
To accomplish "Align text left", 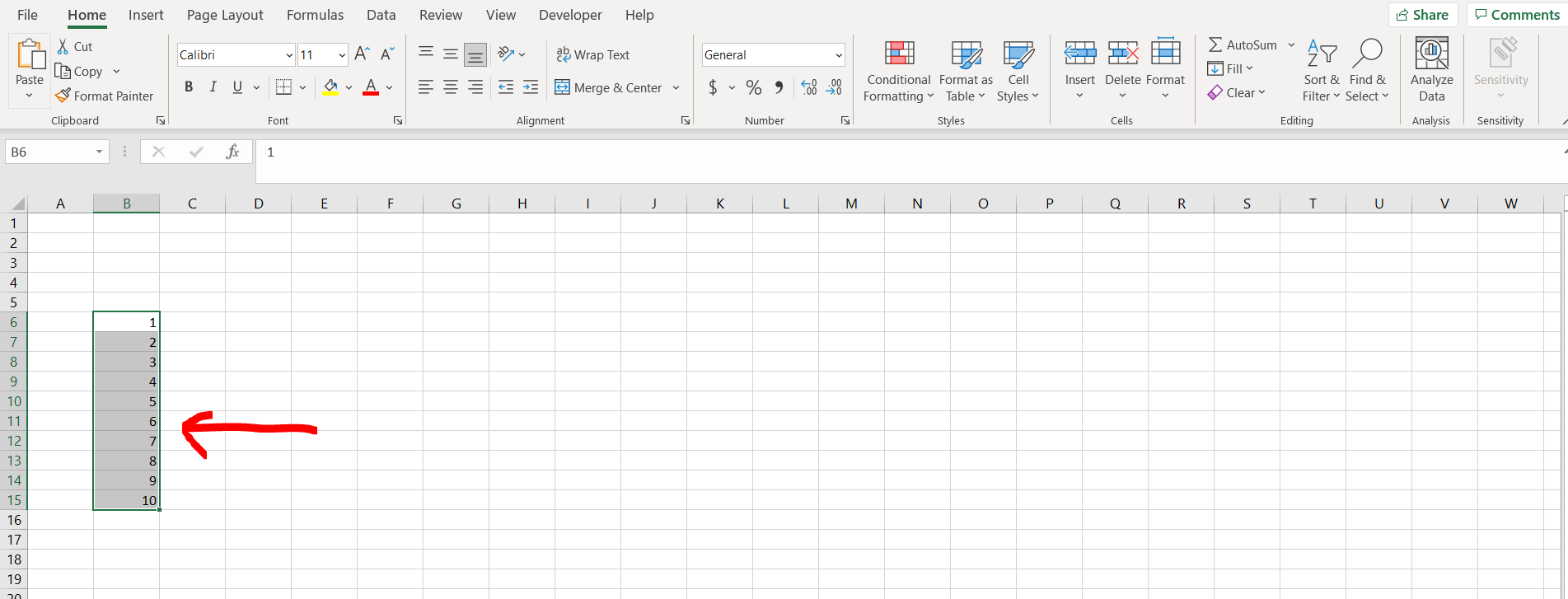I will click(x=426, y=87).
